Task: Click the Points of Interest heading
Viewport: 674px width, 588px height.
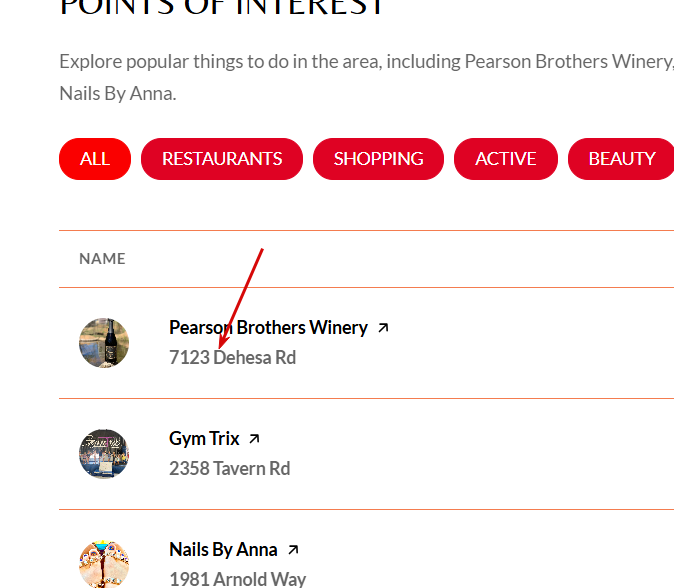Action: coord(222,8)
